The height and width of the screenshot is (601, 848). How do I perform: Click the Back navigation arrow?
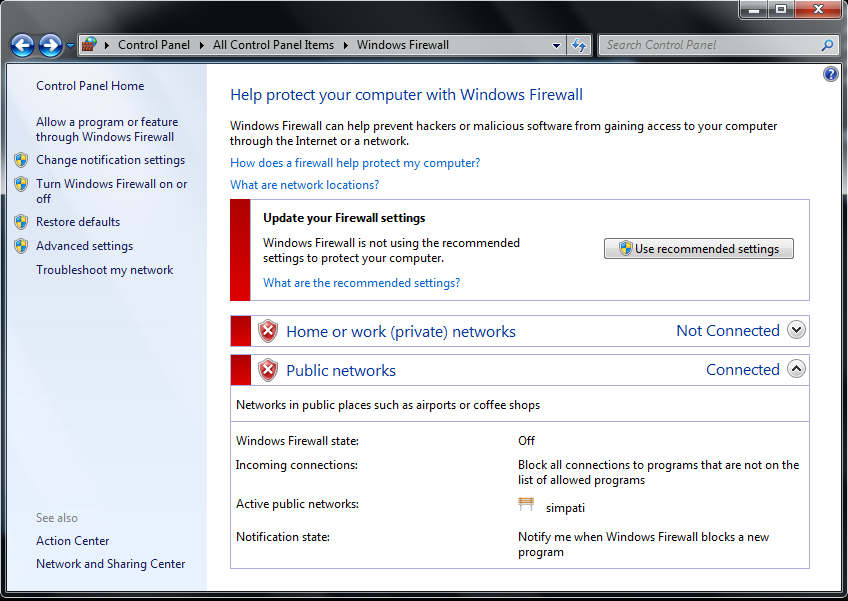[22, 45]
